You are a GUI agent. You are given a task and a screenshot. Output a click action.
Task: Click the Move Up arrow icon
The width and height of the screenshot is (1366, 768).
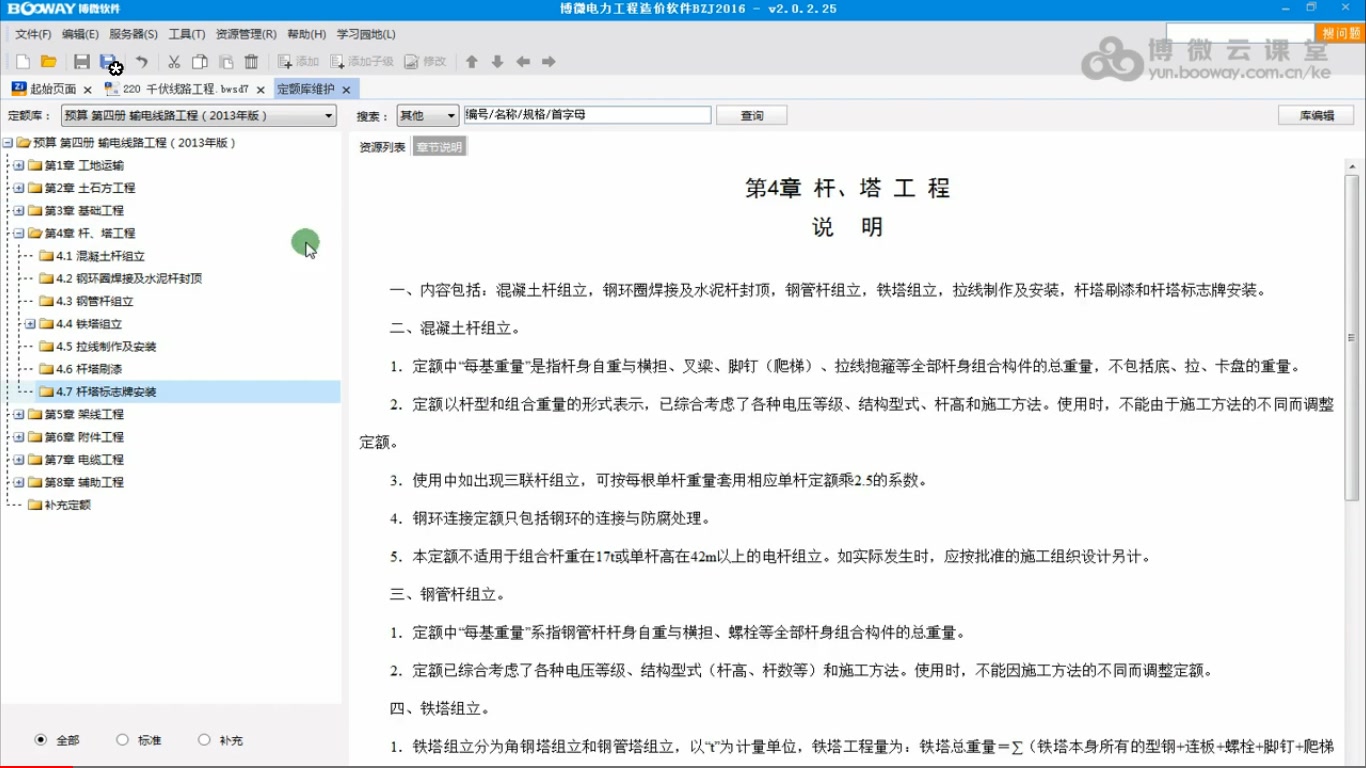point(472,62)
